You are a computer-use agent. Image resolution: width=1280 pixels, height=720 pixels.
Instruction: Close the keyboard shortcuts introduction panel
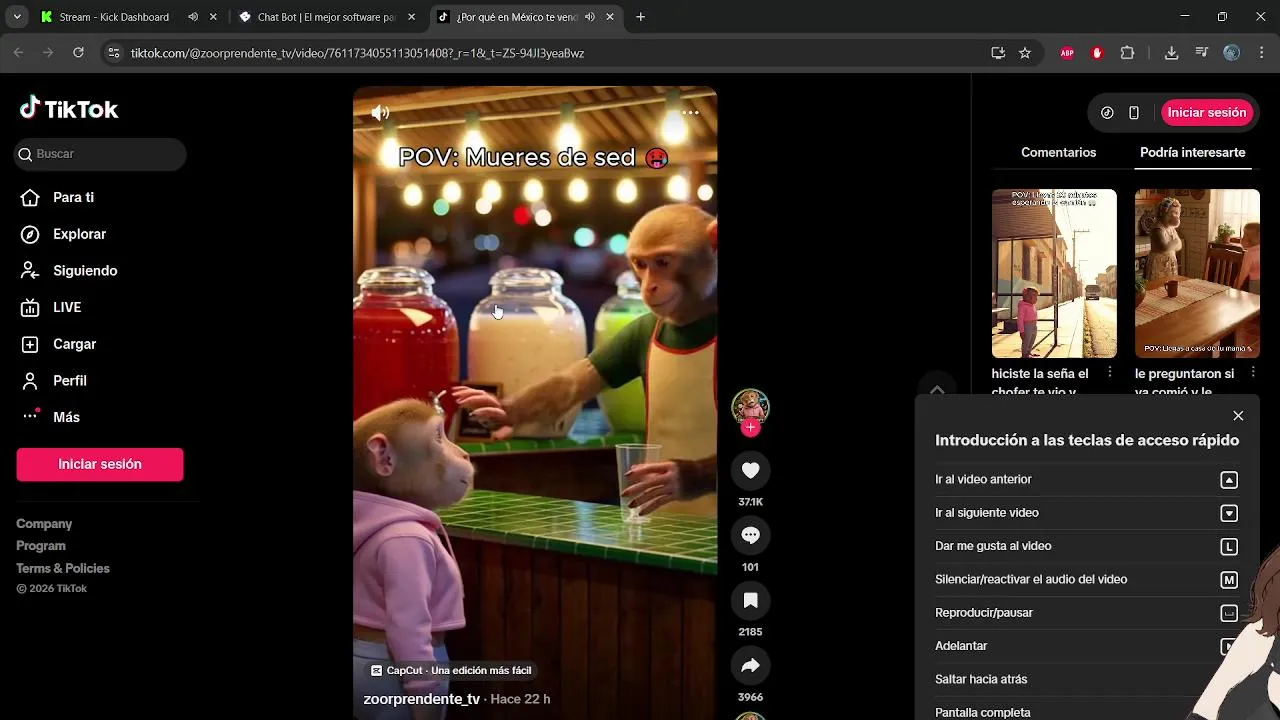click(1238, 416)
